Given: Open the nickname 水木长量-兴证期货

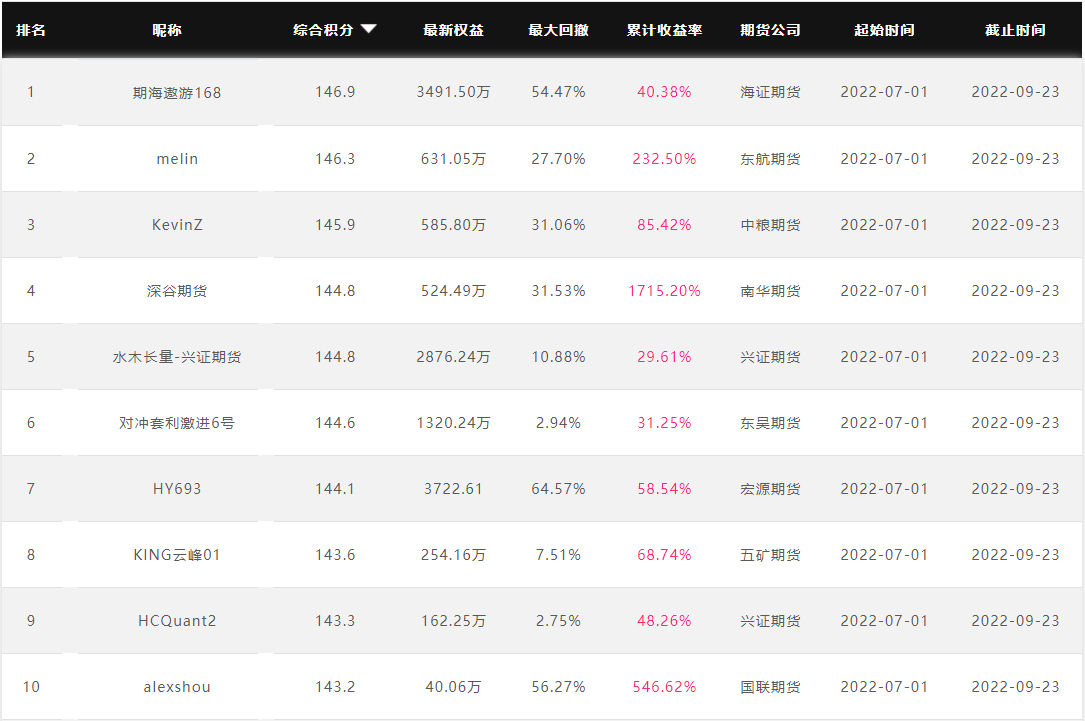Looking at the screenshot, I should 177,357.
